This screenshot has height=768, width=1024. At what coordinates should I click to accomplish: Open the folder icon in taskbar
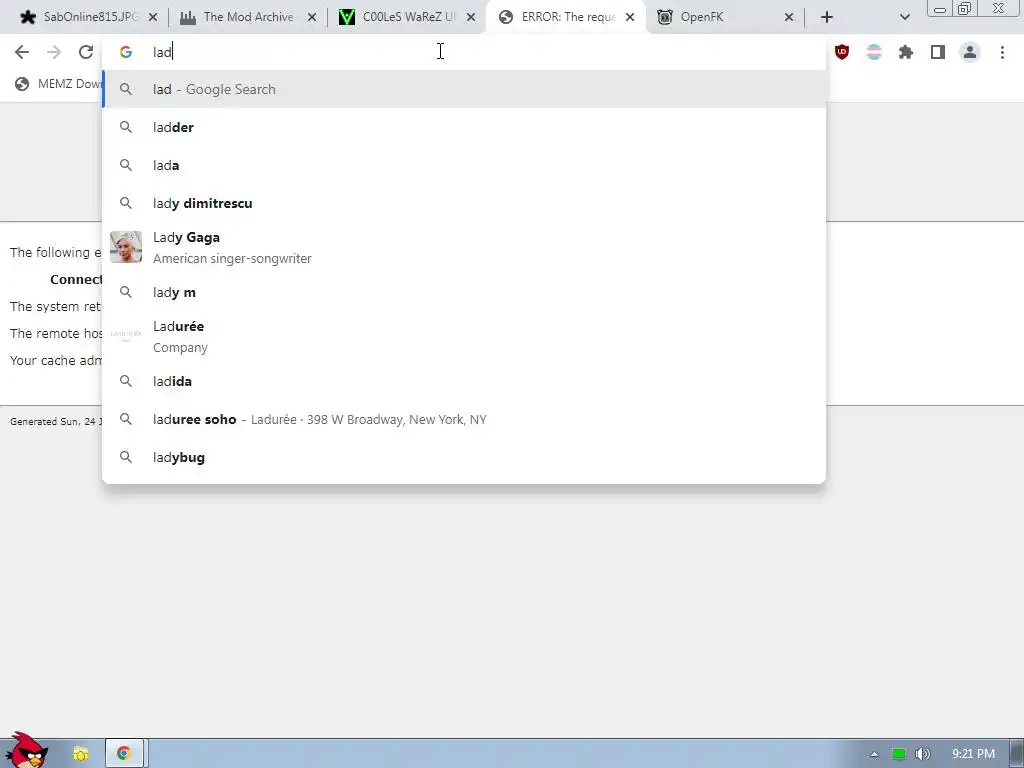[80, 754]
